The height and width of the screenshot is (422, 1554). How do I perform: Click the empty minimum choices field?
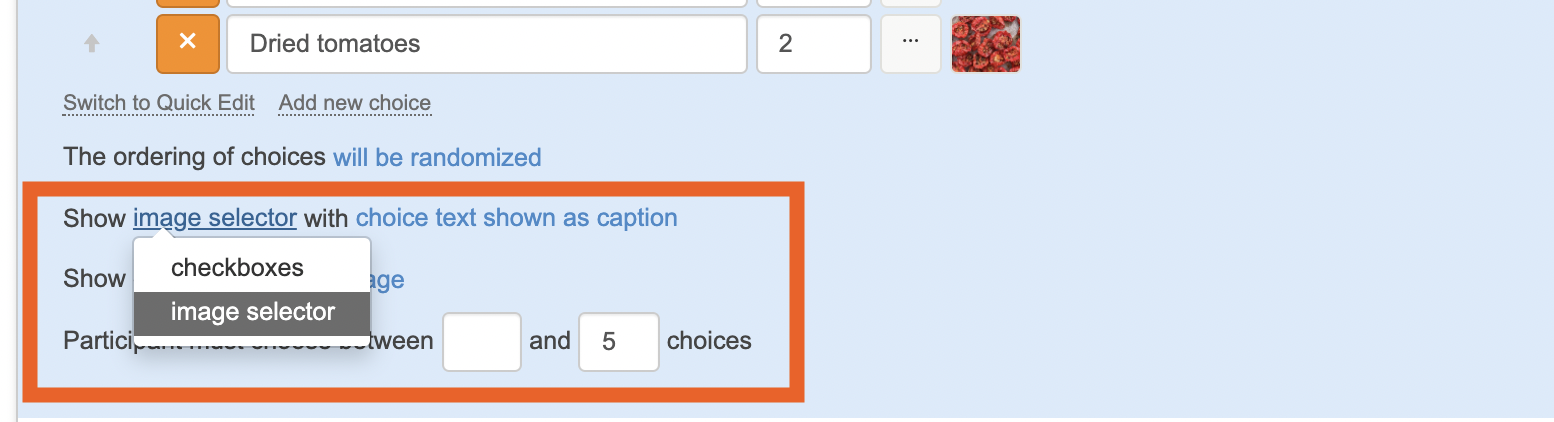tap(482, 342)
